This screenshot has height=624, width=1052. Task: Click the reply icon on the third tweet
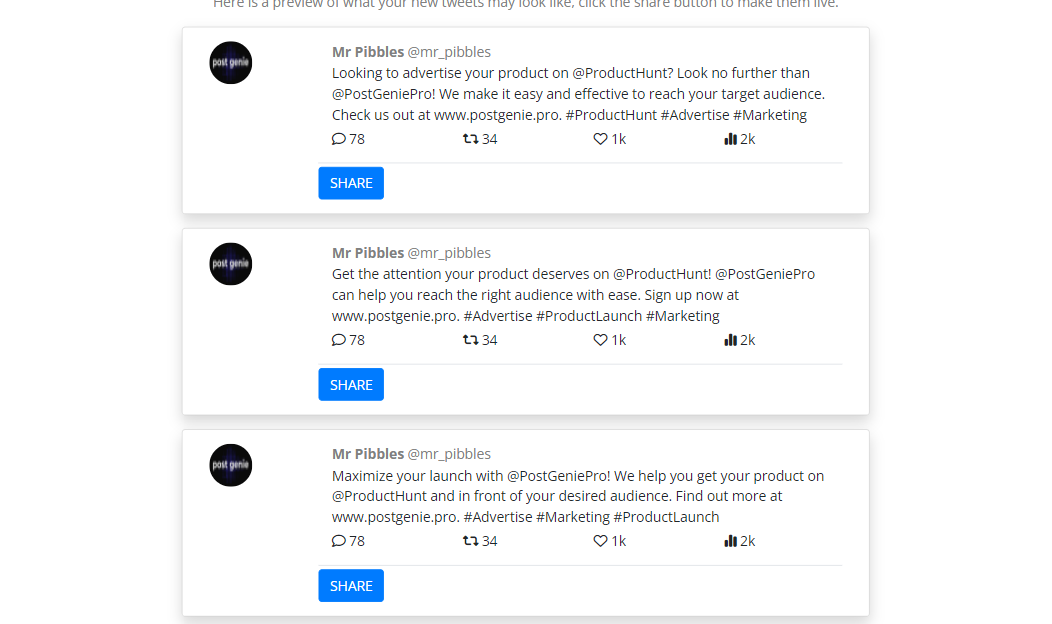pos(339,541)
